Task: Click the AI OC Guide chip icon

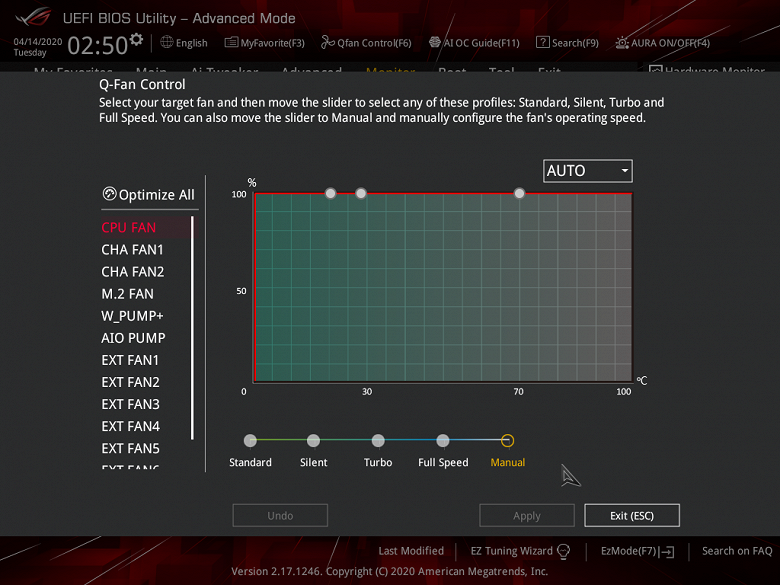Action: tap(435, 42)
